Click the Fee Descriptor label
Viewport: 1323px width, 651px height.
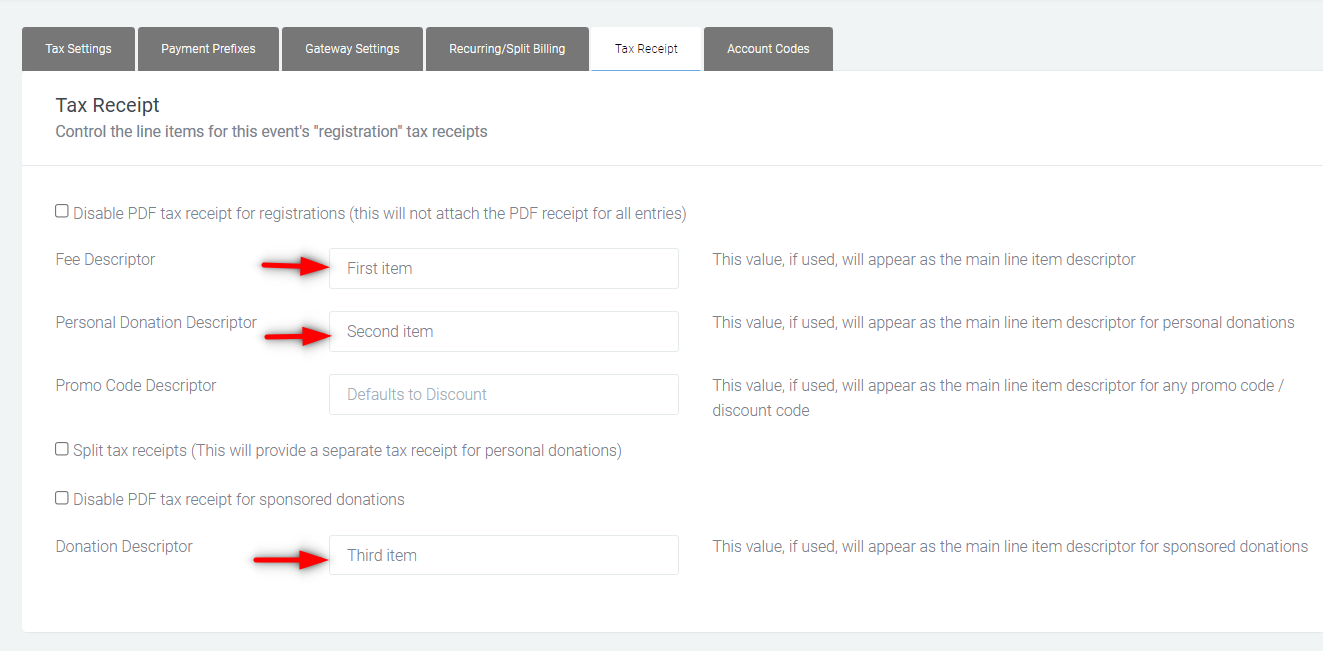pyautogui.click(x=106, y=259)
